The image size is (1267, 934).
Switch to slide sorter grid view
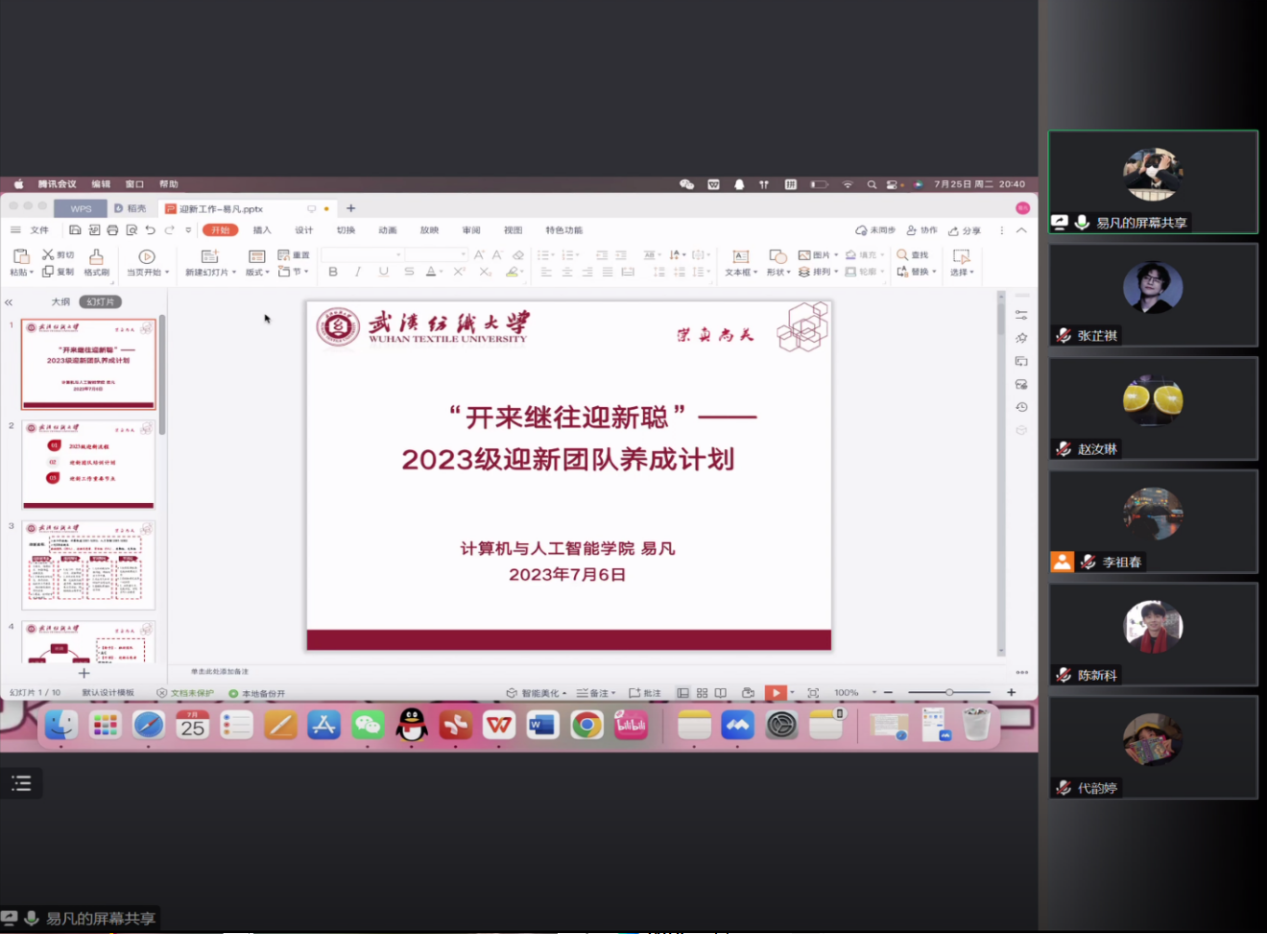[x=703, y=693]
